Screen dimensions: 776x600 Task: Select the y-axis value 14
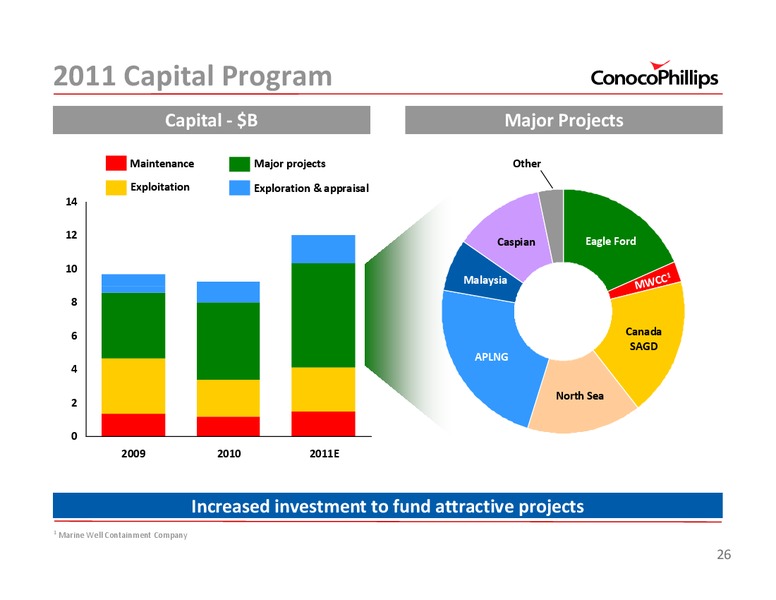point(72,201)
